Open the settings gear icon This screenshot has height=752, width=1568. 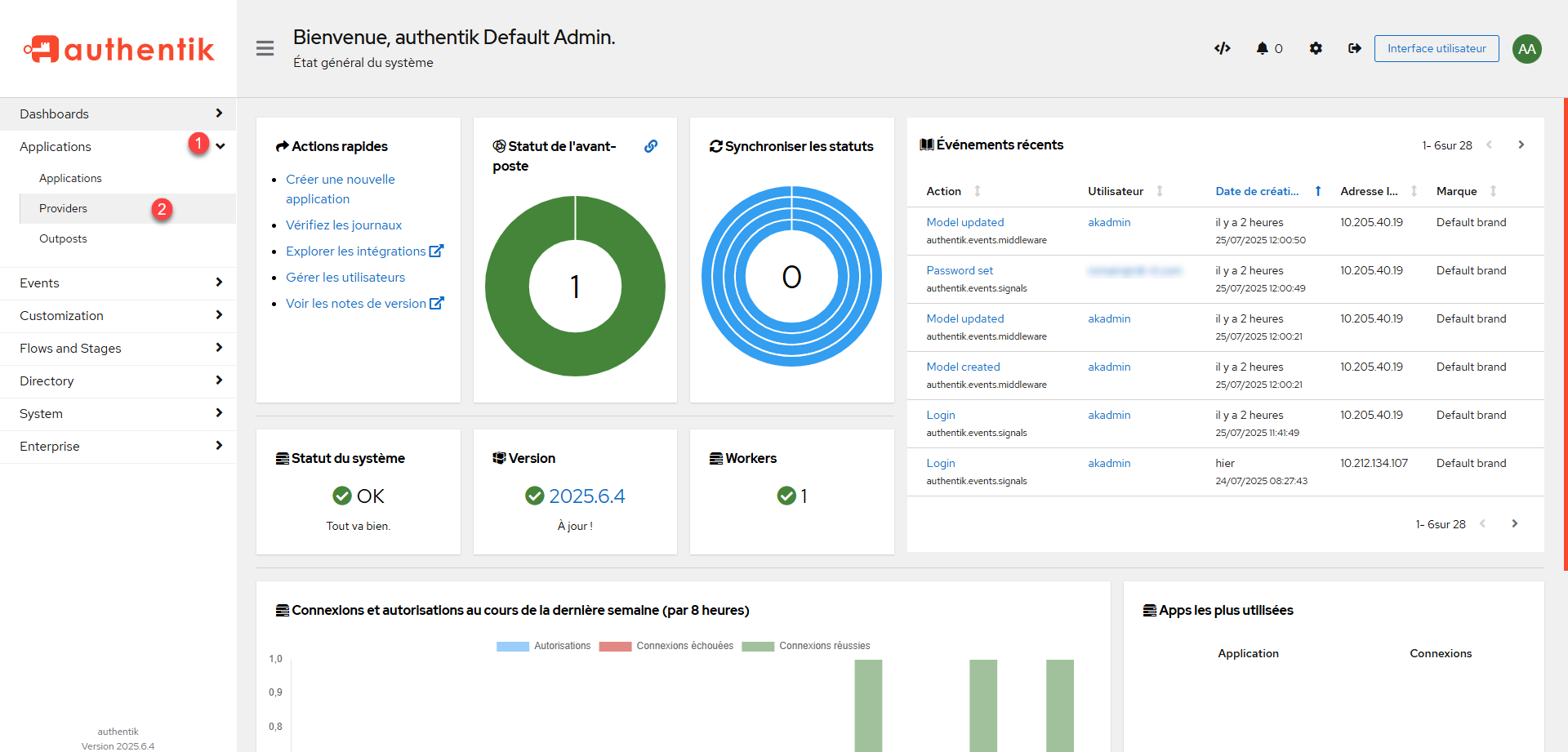[x=1315, y=48]
